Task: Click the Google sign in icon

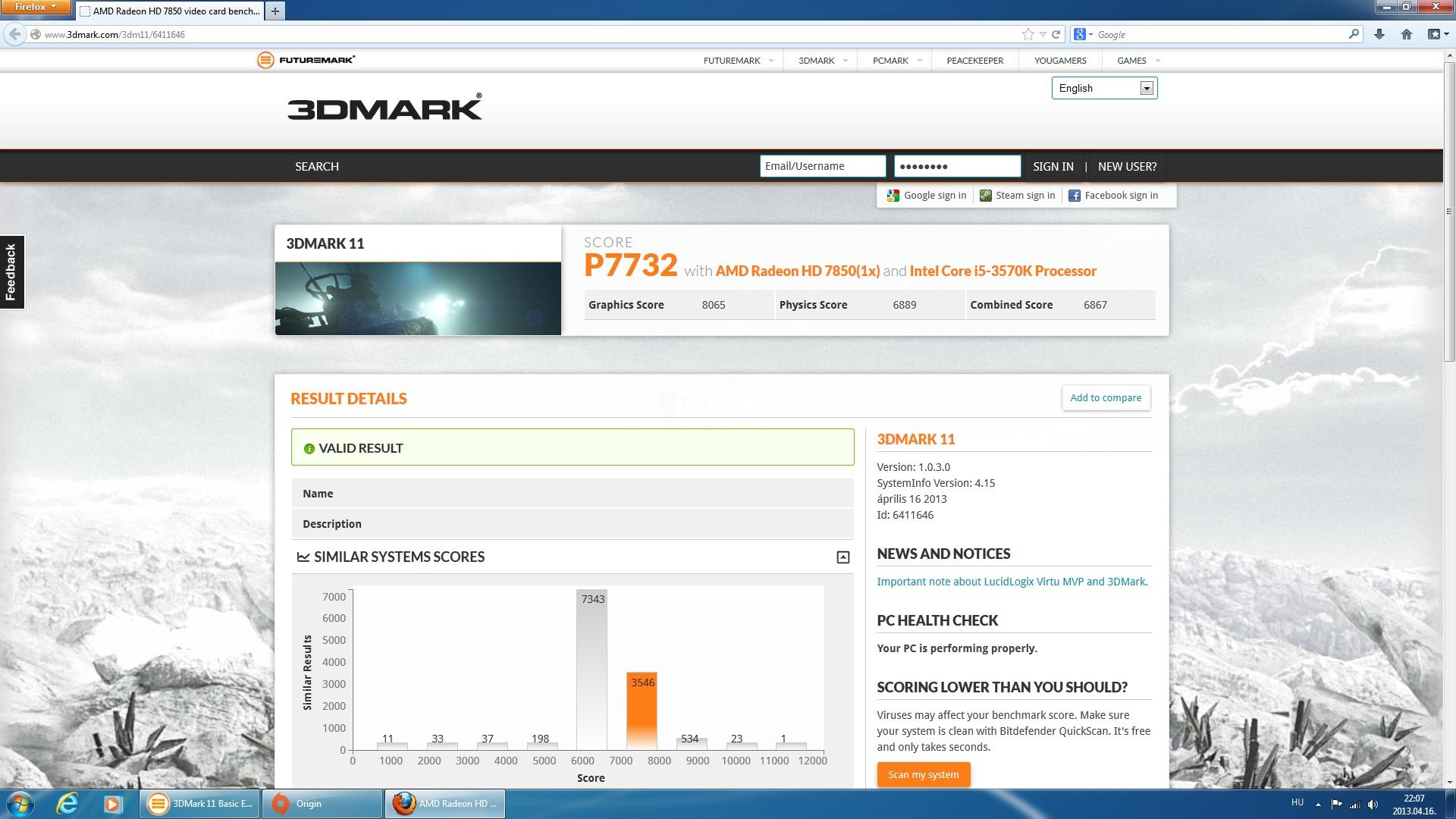Action: 893,196
